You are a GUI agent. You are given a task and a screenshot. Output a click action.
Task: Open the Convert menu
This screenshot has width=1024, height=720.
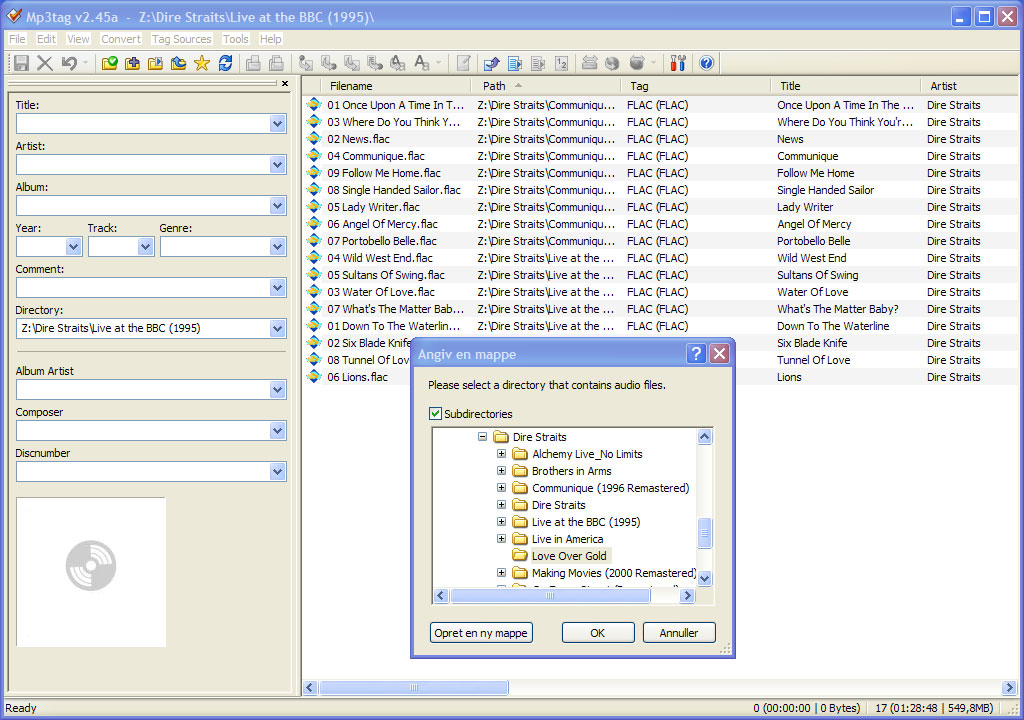click(x=121, y=39)
